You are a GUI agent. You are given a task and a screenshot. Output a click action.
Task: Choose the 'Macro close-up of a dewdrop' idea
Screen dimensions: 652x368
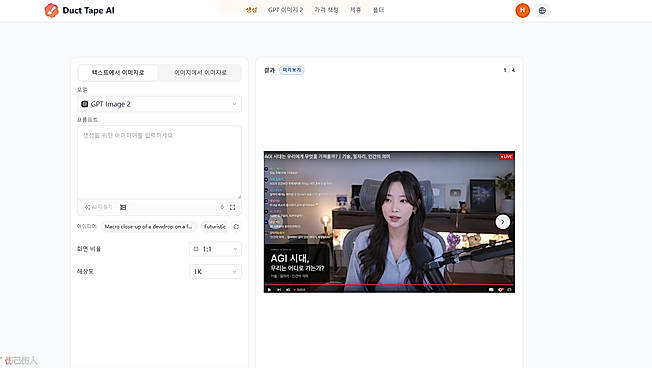(148, 227)
